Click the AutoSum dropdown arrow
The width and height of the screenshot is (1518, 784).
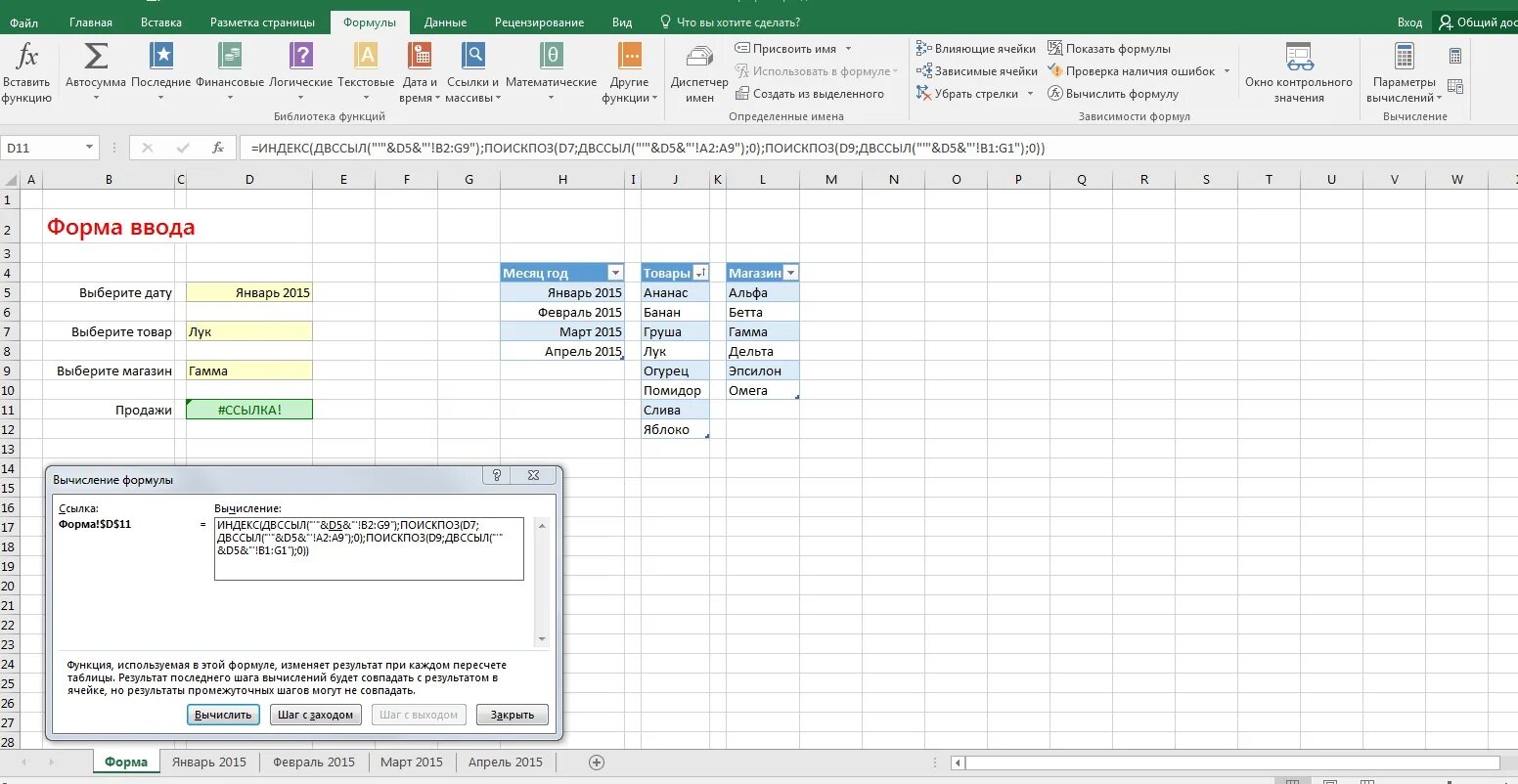[x=96, y=98]
